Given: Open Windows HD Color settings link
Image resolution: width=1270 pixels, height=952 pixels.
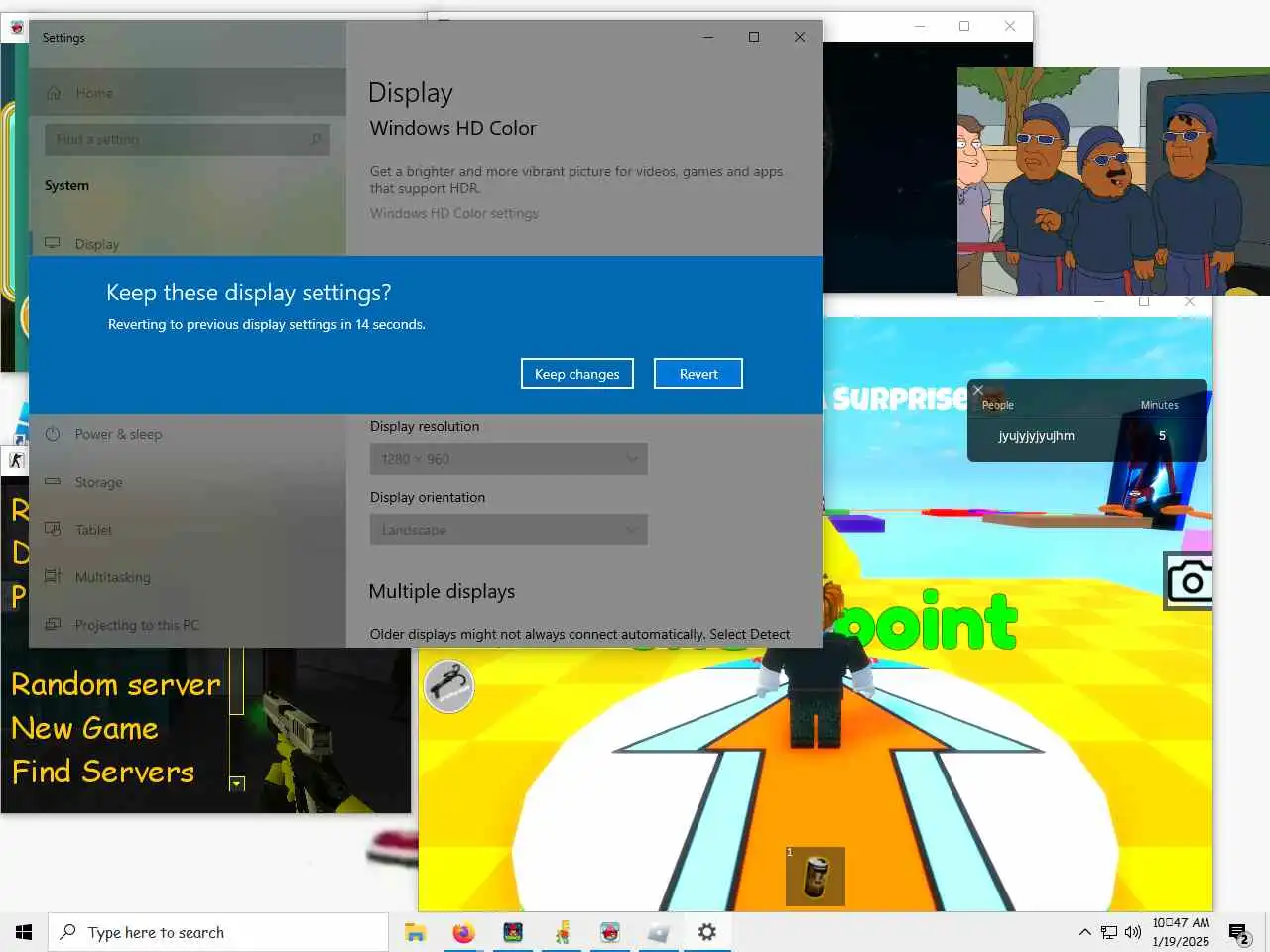Looking at the screenshot, I should click(453, 213).
